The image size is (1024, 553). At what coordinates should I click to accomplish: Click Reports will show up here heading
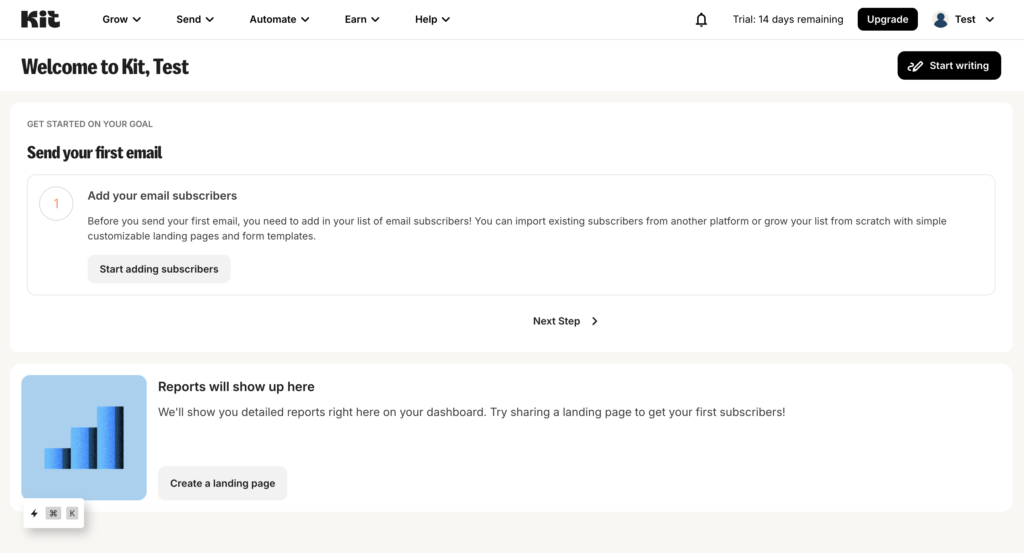coord(236,387)
